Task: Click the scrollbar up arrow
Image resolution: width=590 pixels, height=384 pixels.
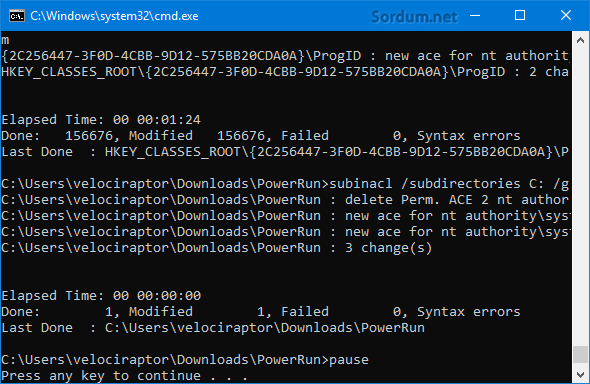Action: 580,40
